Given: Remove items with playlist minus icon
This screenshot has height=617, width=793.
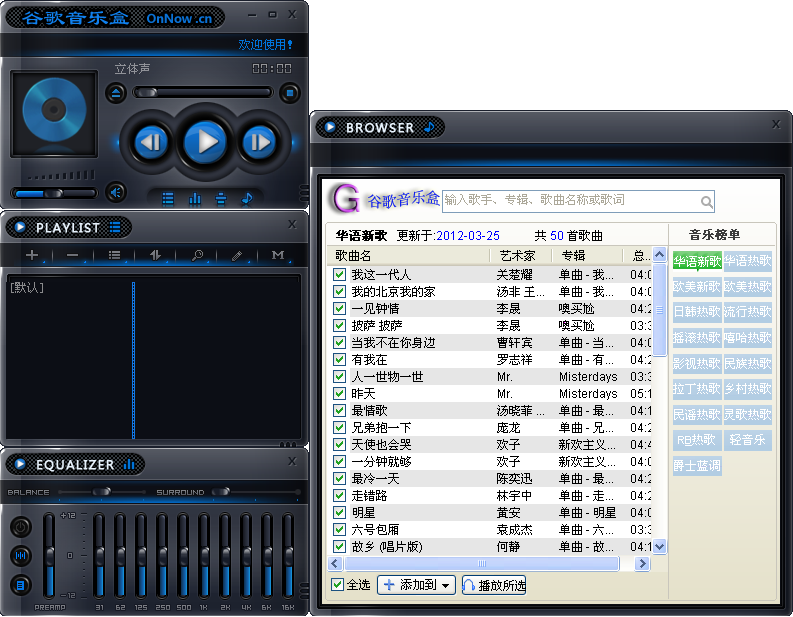Looking at the screenshot, I should coord(72,255).
